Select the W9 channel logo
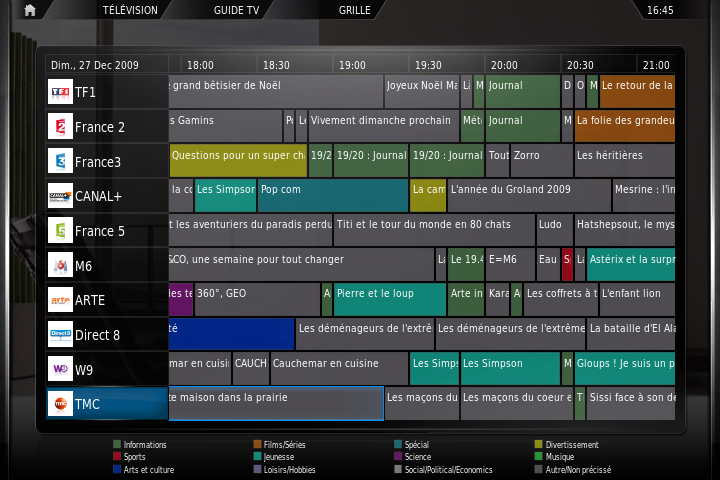 click(x=60, y=369)
